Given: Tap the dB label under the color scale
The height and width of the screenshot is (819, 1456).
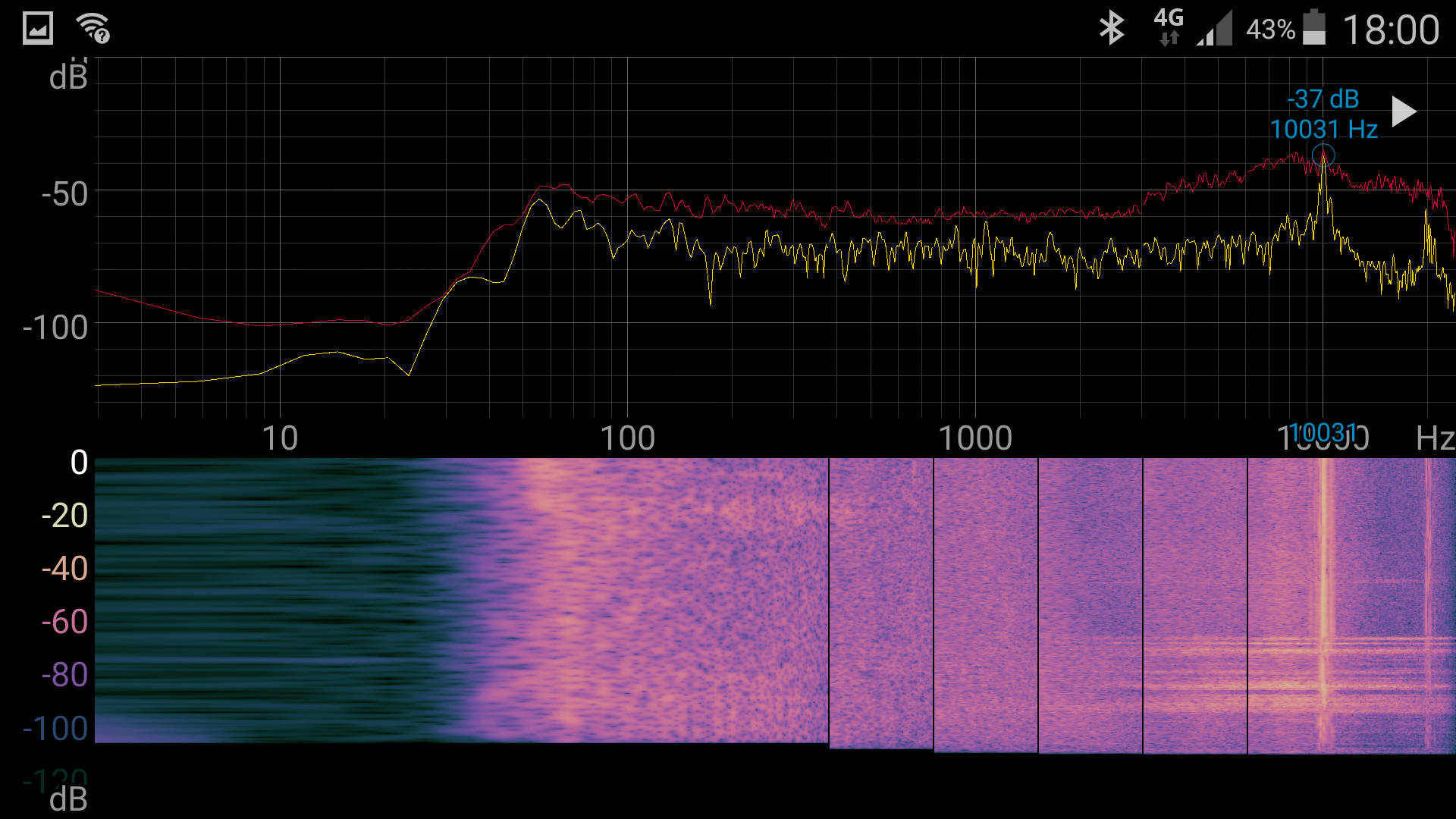Looking at the screenshot, I should pyautogui.click(x=68, y=799).
